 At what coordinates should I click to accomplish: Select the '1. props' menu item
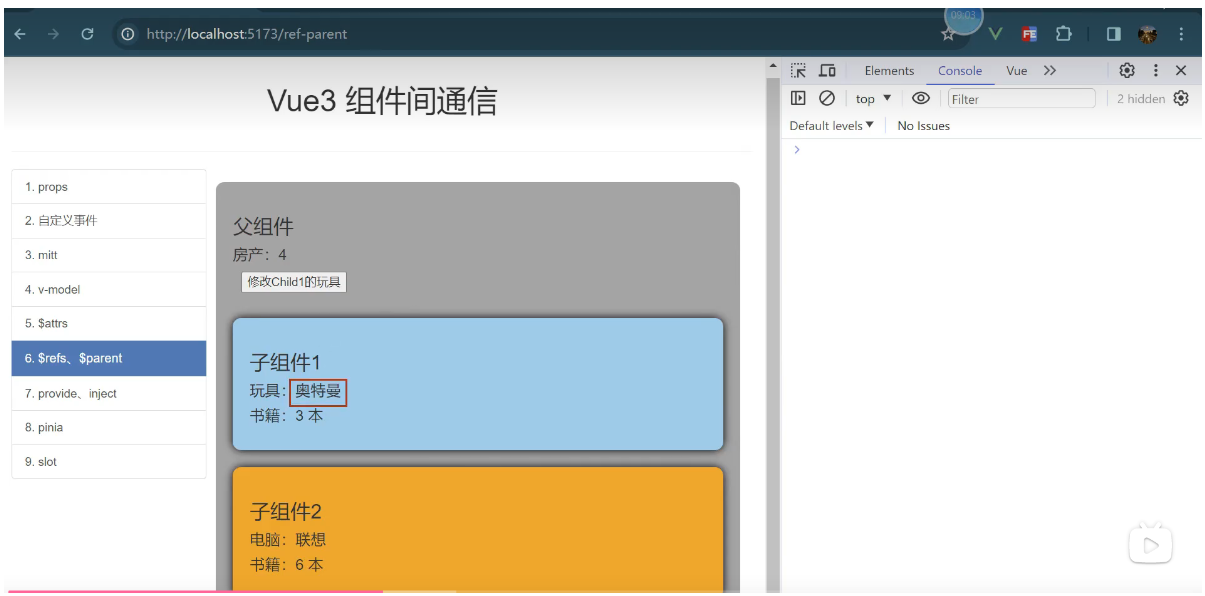(x=109, y=187)
